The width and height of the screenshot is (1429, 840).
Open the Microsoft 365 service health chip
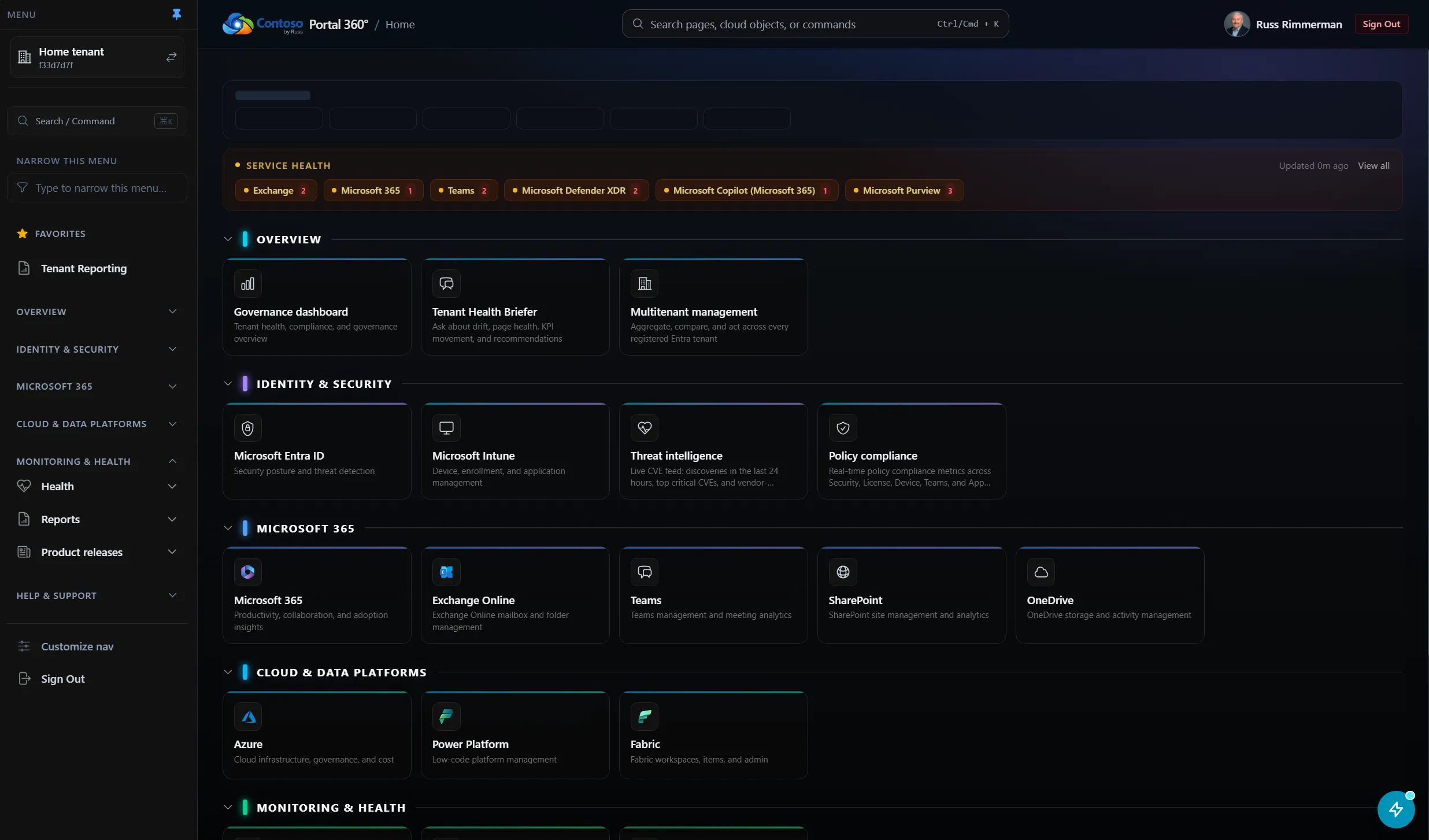pos(373,191)
